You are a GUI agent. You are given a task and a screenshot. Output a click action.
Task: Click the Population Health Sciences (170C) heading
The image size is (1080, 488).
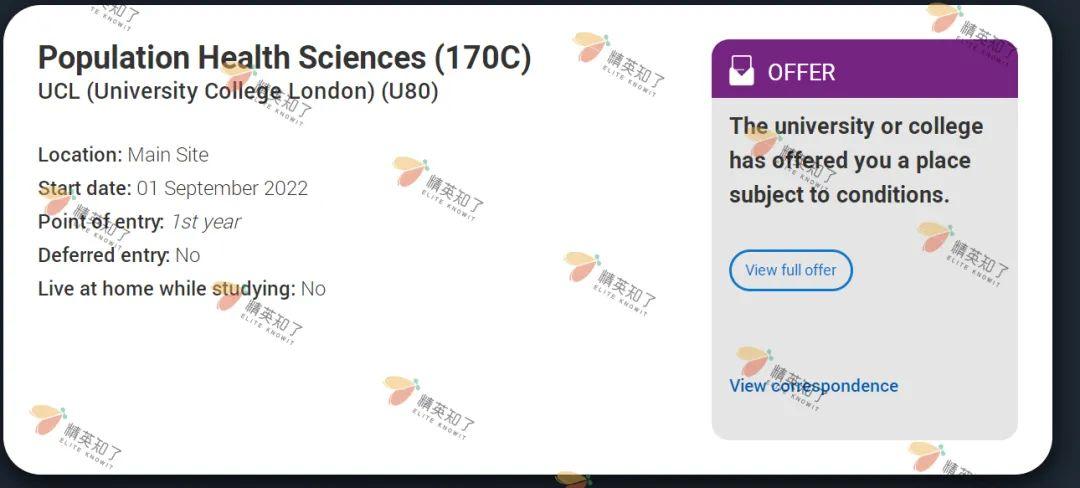[284, 58]
